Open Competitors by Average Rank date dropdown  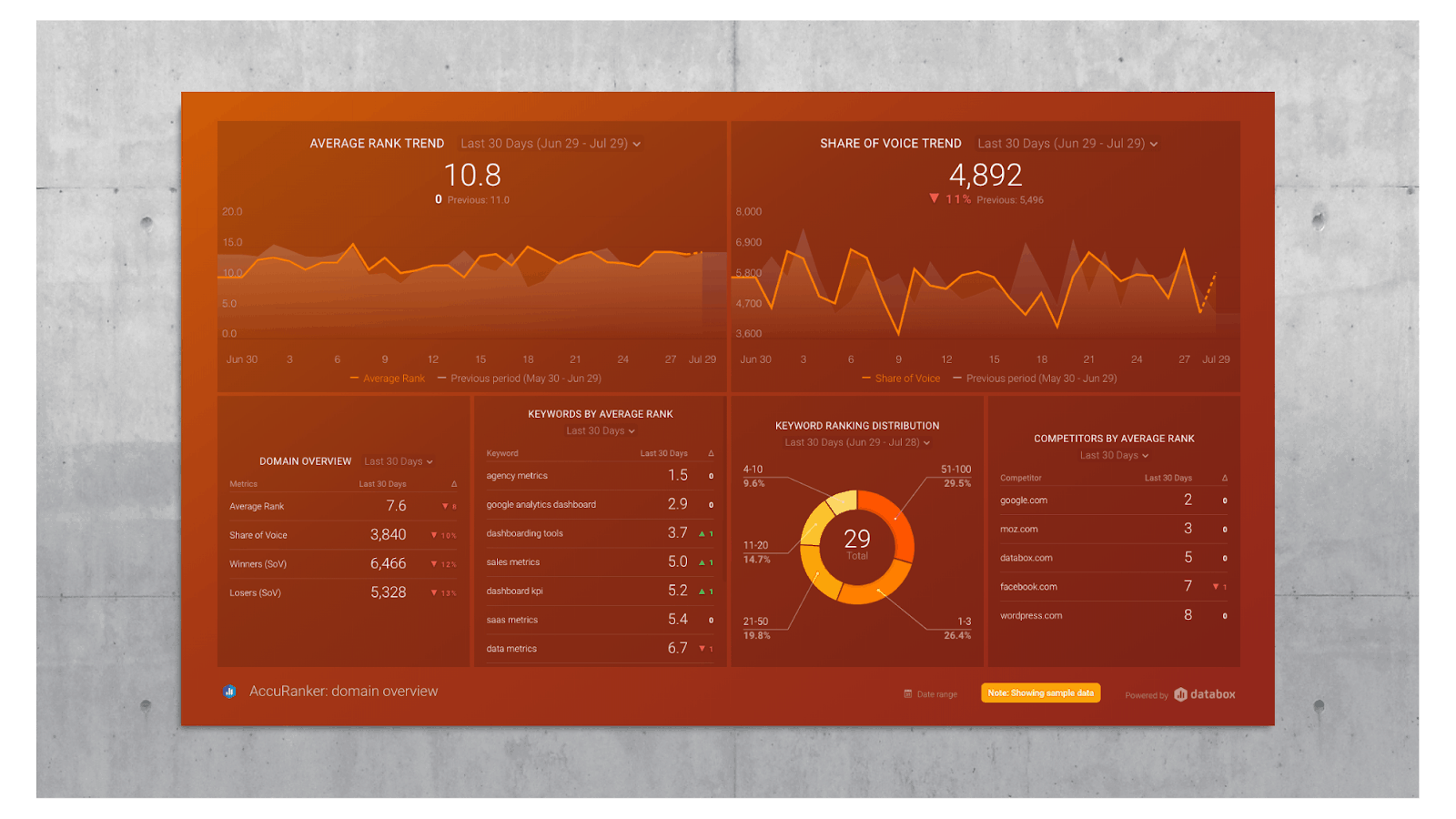click(1114, 456)
